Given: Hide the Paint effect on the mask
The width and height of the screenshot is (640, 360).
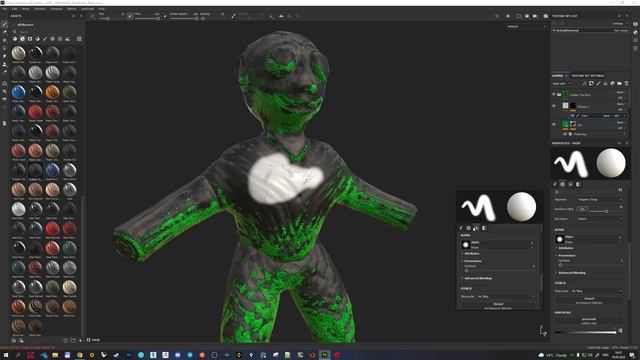Looking at the screenshot, I should [573, 116].
